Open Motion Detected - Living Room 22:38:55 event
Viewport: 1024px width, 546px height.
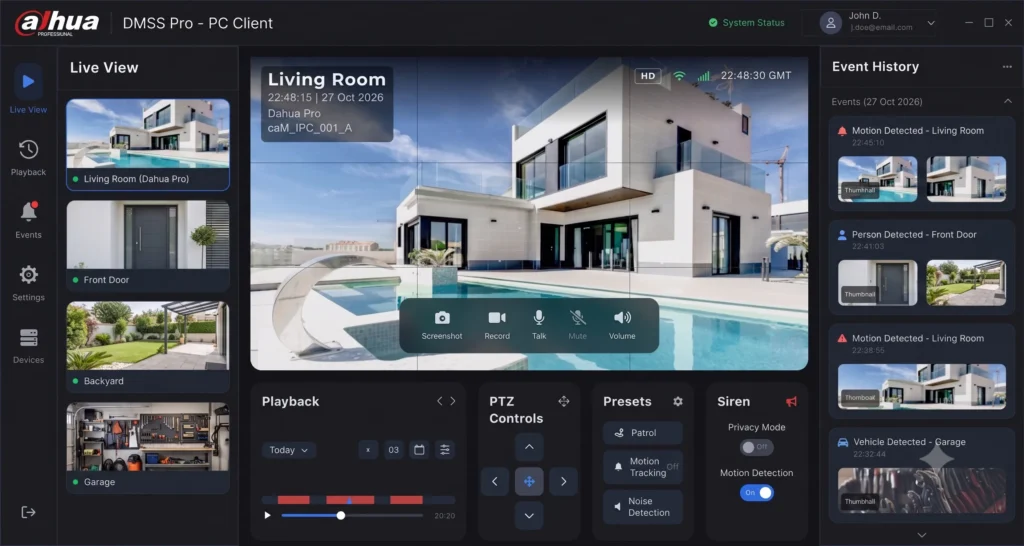coord(921,371)
